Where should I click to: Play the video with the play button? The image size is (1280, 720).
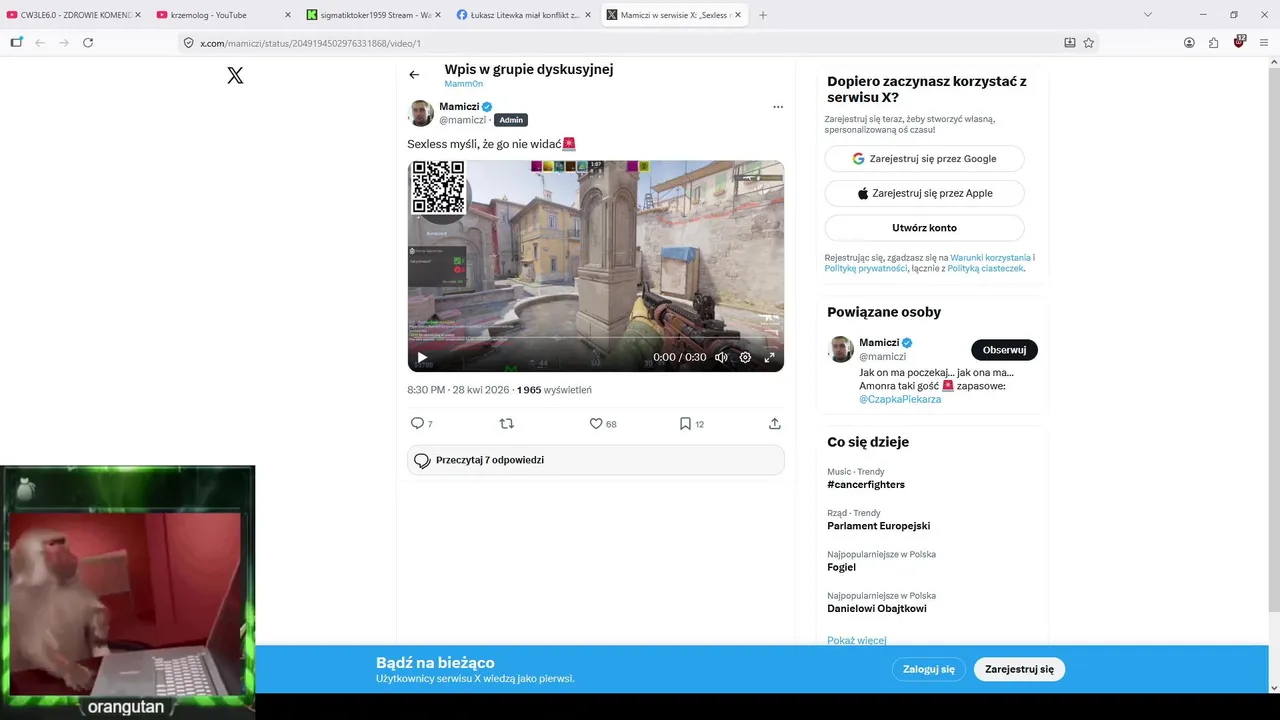[x=422, y=357]
